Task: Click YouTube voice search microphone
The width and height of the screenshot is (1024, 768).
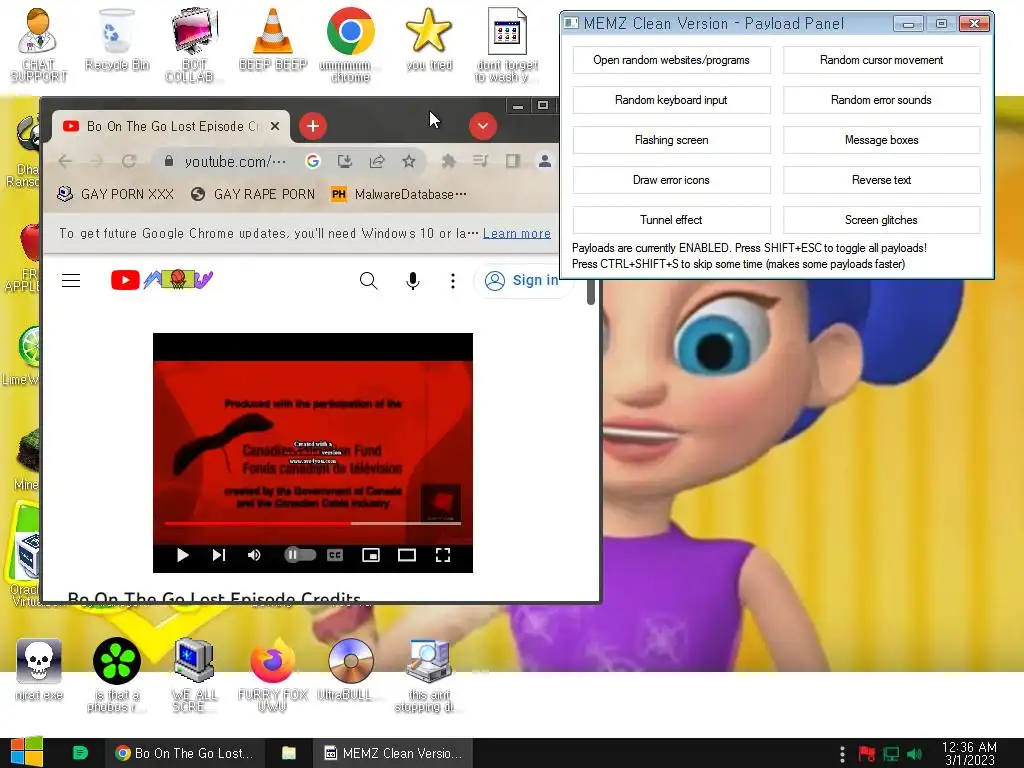Action: click(x=413, y=281)
